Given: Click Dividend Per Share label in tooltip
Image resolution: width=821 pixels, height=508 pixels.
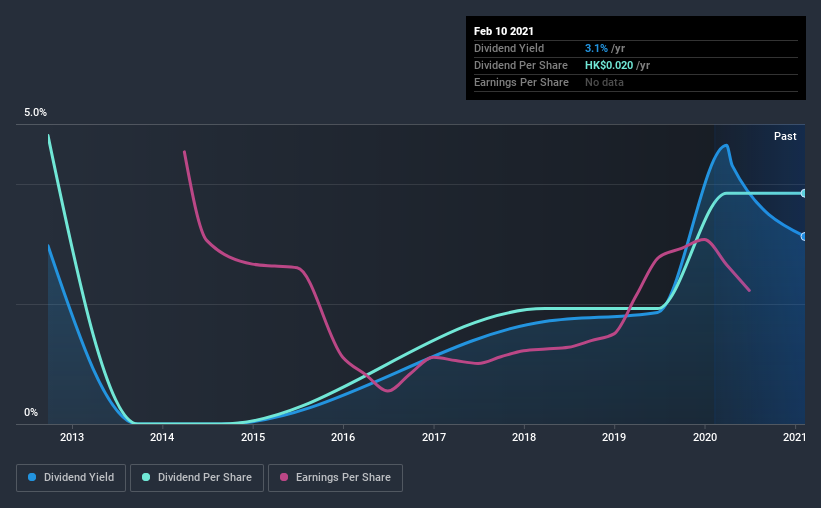Looking at the screenshot, I should [x=520, y=65].
